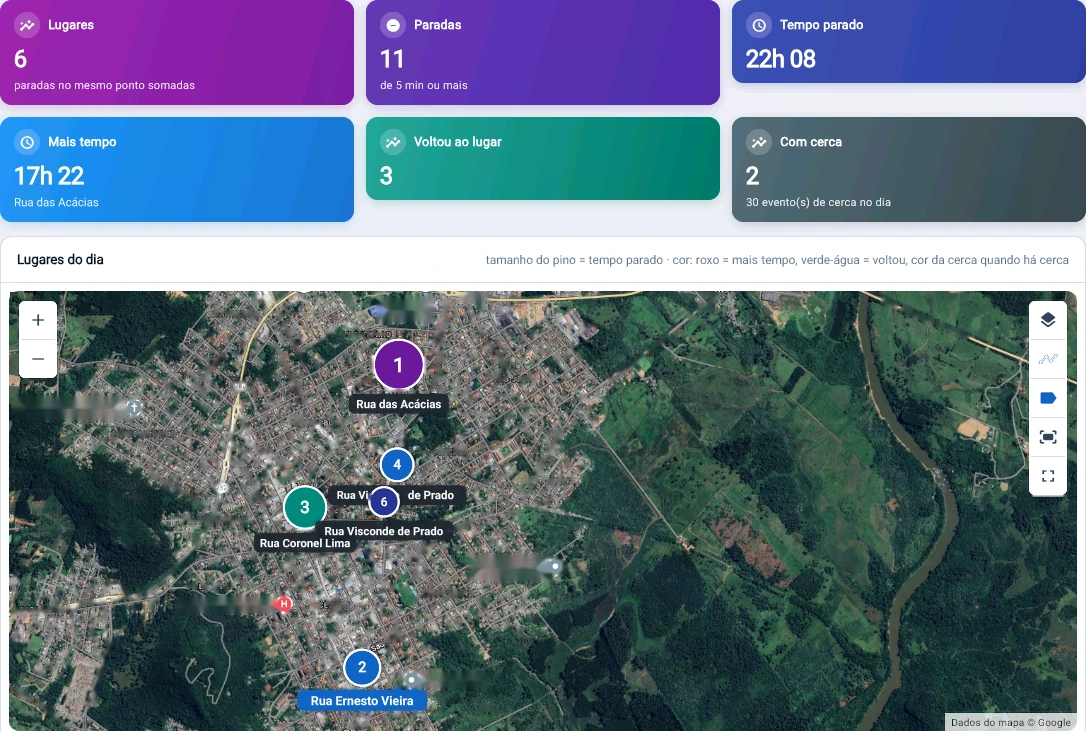The width and height of the screenshot is (1086, 731).
Task: Click the Lugares card title
Action: (71, 25)
